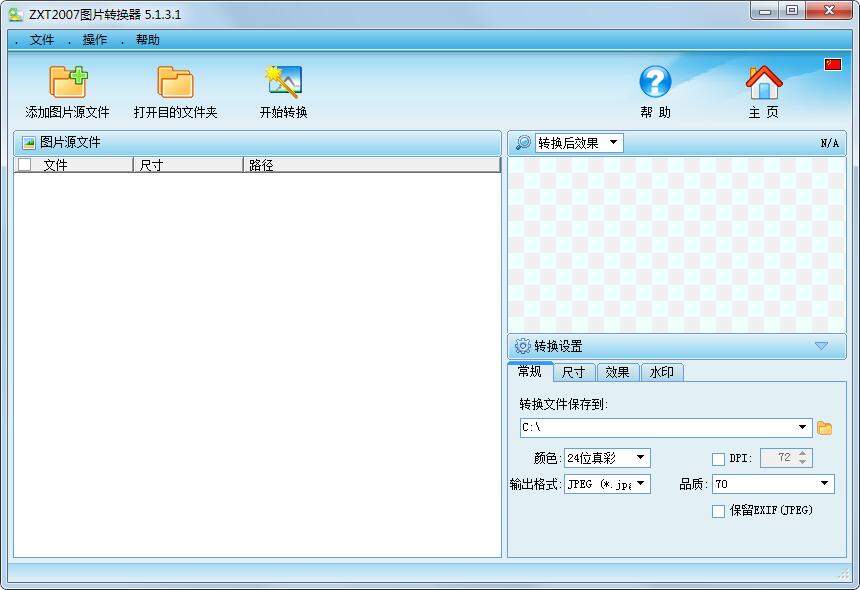Click the C:\ save path field

tap(660, 427)
